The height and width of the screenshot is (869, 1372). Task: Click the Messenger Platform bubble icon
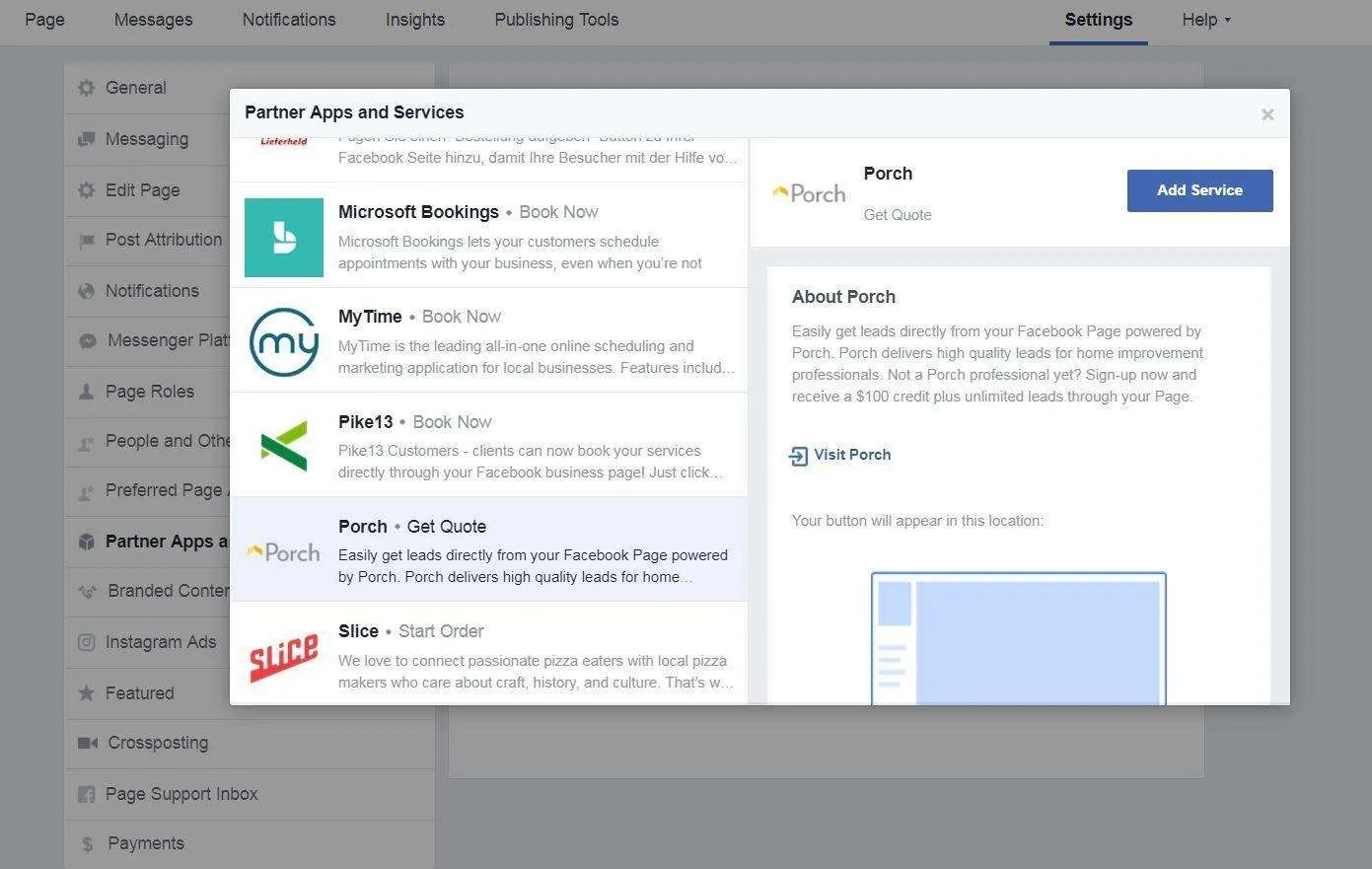(87, 340)
